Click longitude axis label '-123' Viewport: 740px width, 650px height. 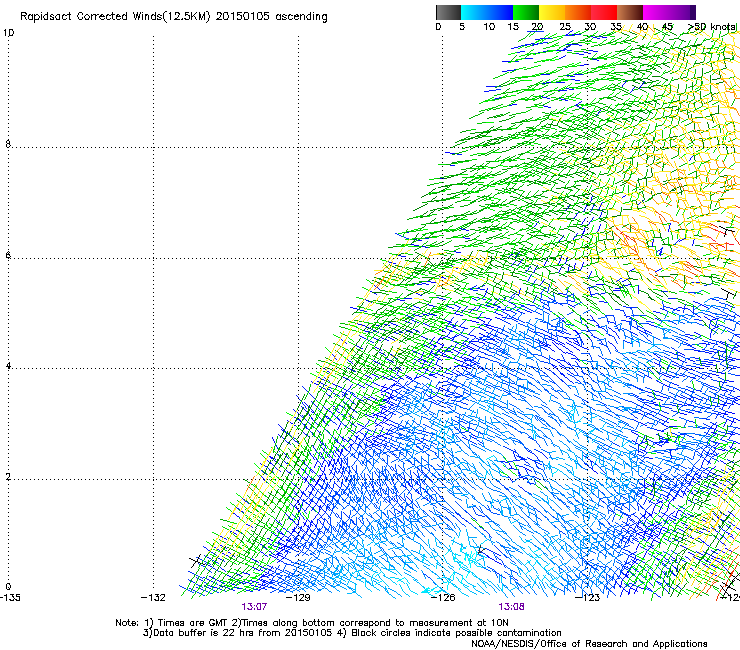click(x=587, y=597)
